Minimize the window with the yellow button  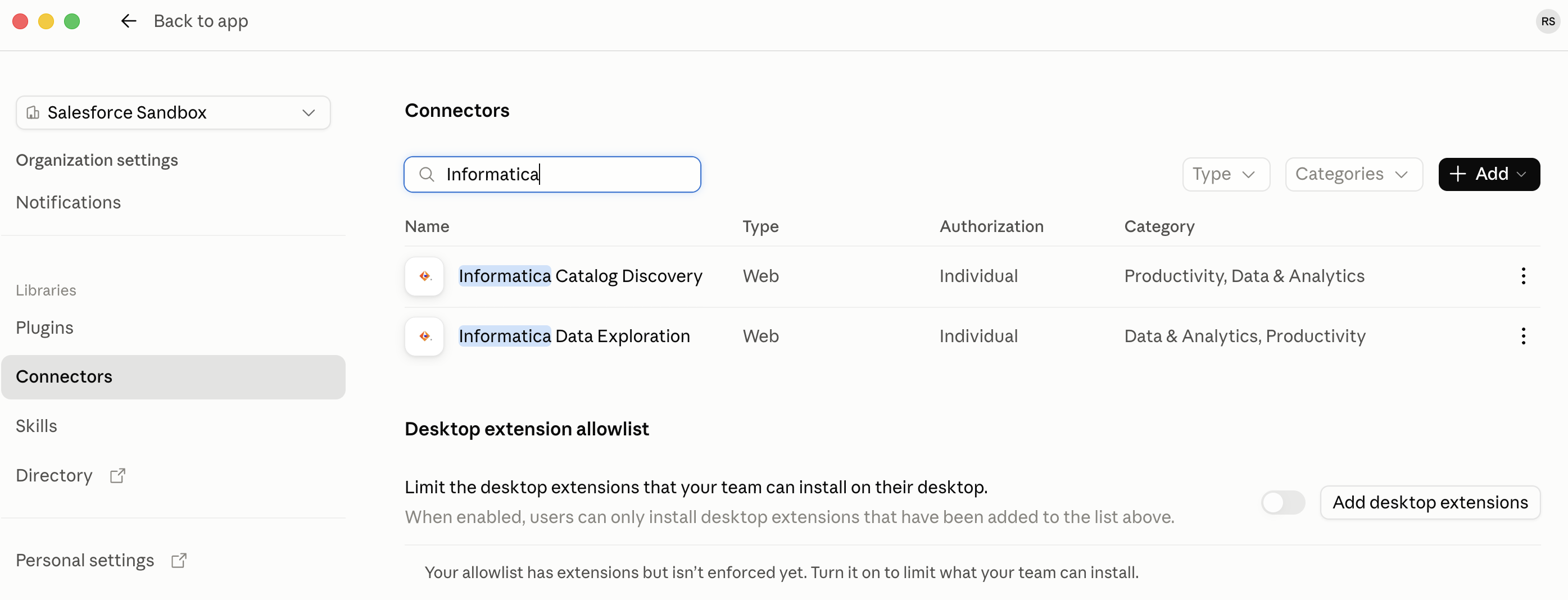click(x=46, y=21)
